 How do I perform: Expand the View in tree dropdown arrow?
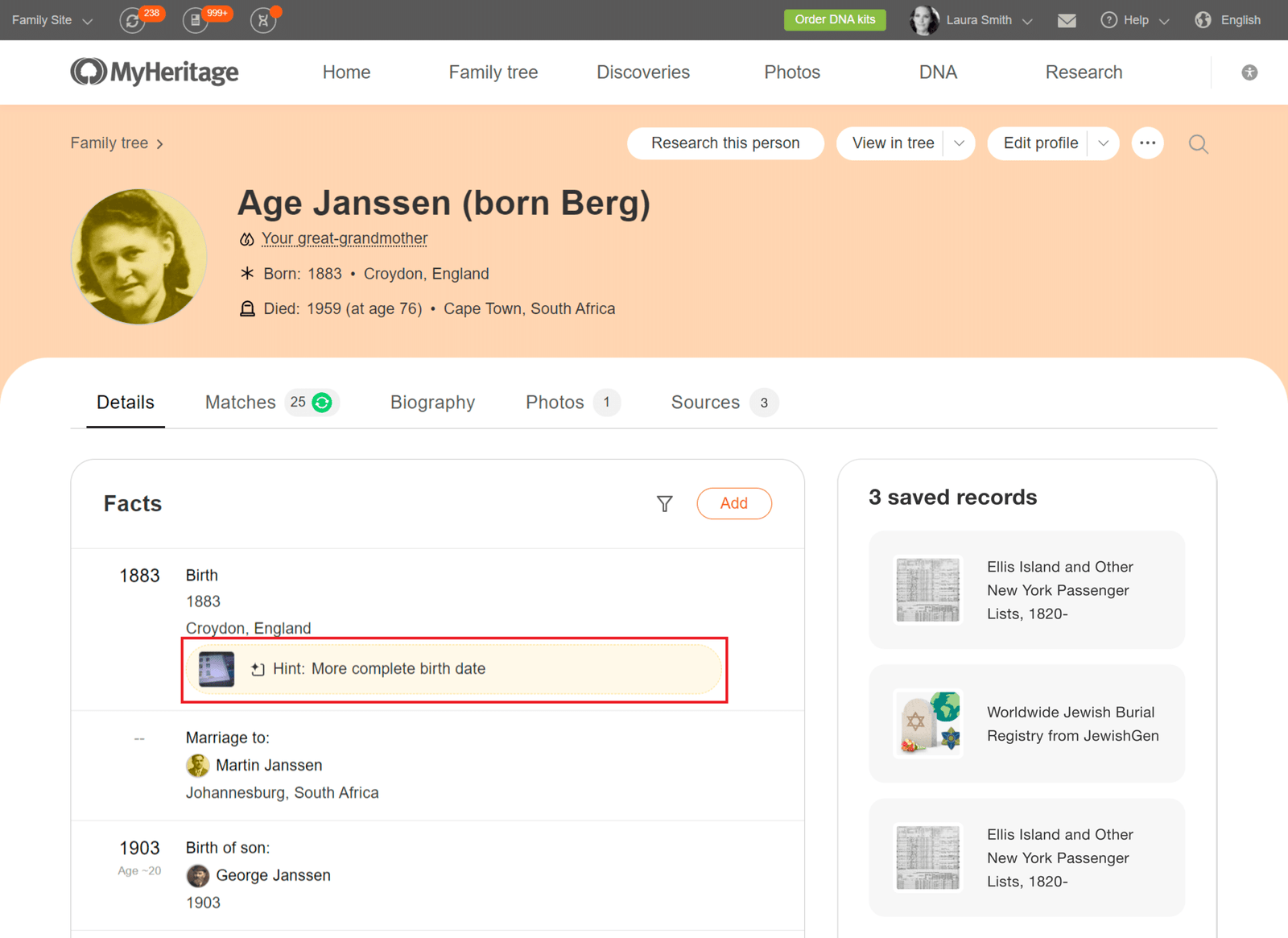(x=959, y=143)
